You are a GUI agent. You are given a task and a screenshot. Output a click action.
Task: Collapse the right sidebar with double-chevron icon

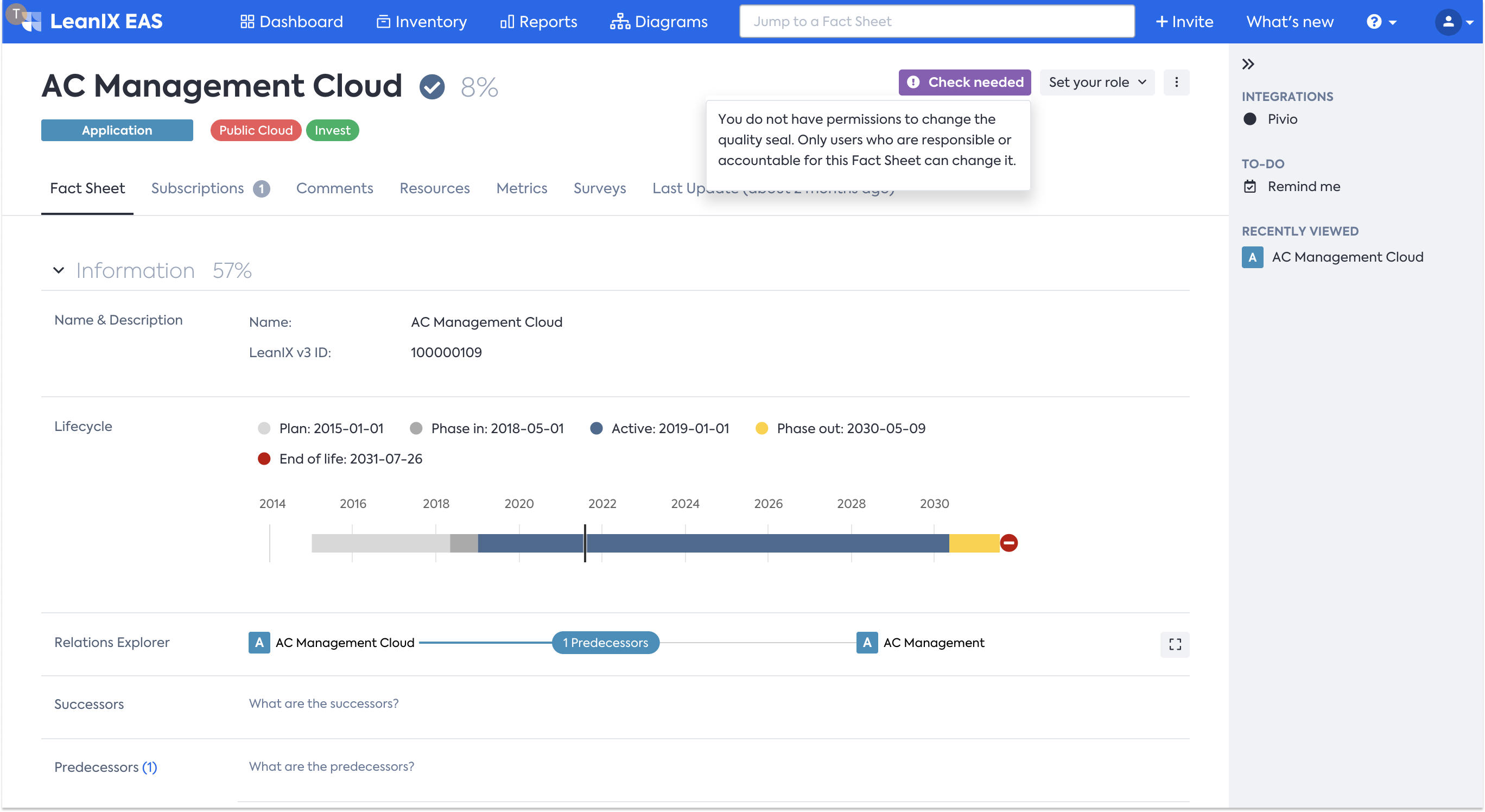coord(1248,64)
